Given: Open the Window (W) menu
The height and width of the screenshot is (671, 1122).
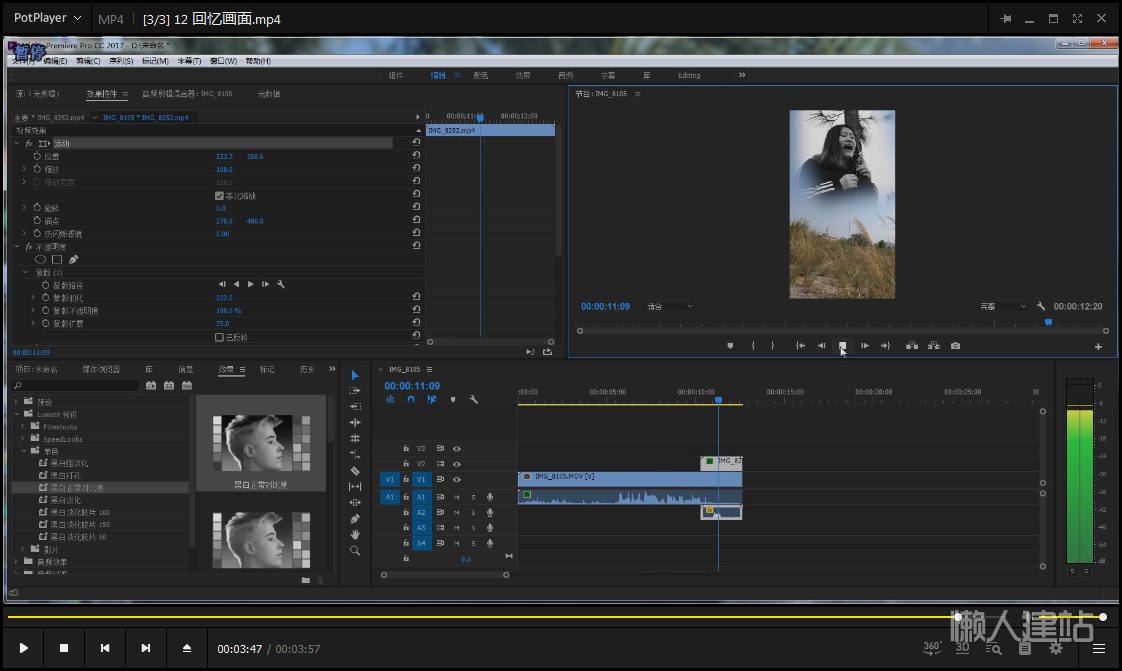Looking at the screenshot, I should pyautogui.click(x=223, y=61).
